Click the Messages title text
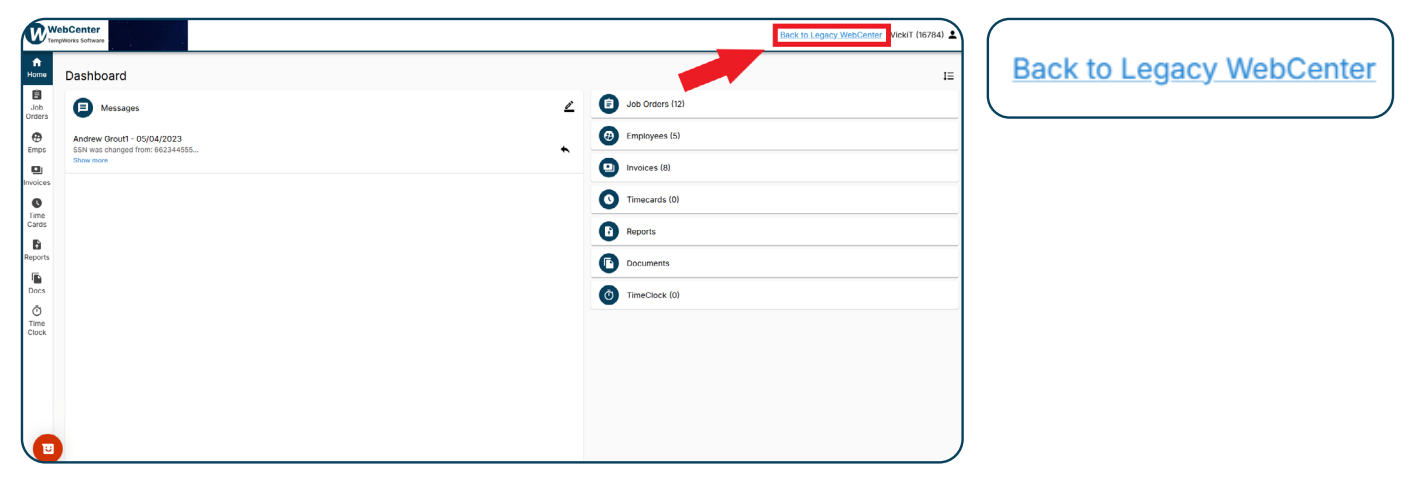Image resolution: width=1409 pixels, height=482 pixels. click(x=120, y=107)
